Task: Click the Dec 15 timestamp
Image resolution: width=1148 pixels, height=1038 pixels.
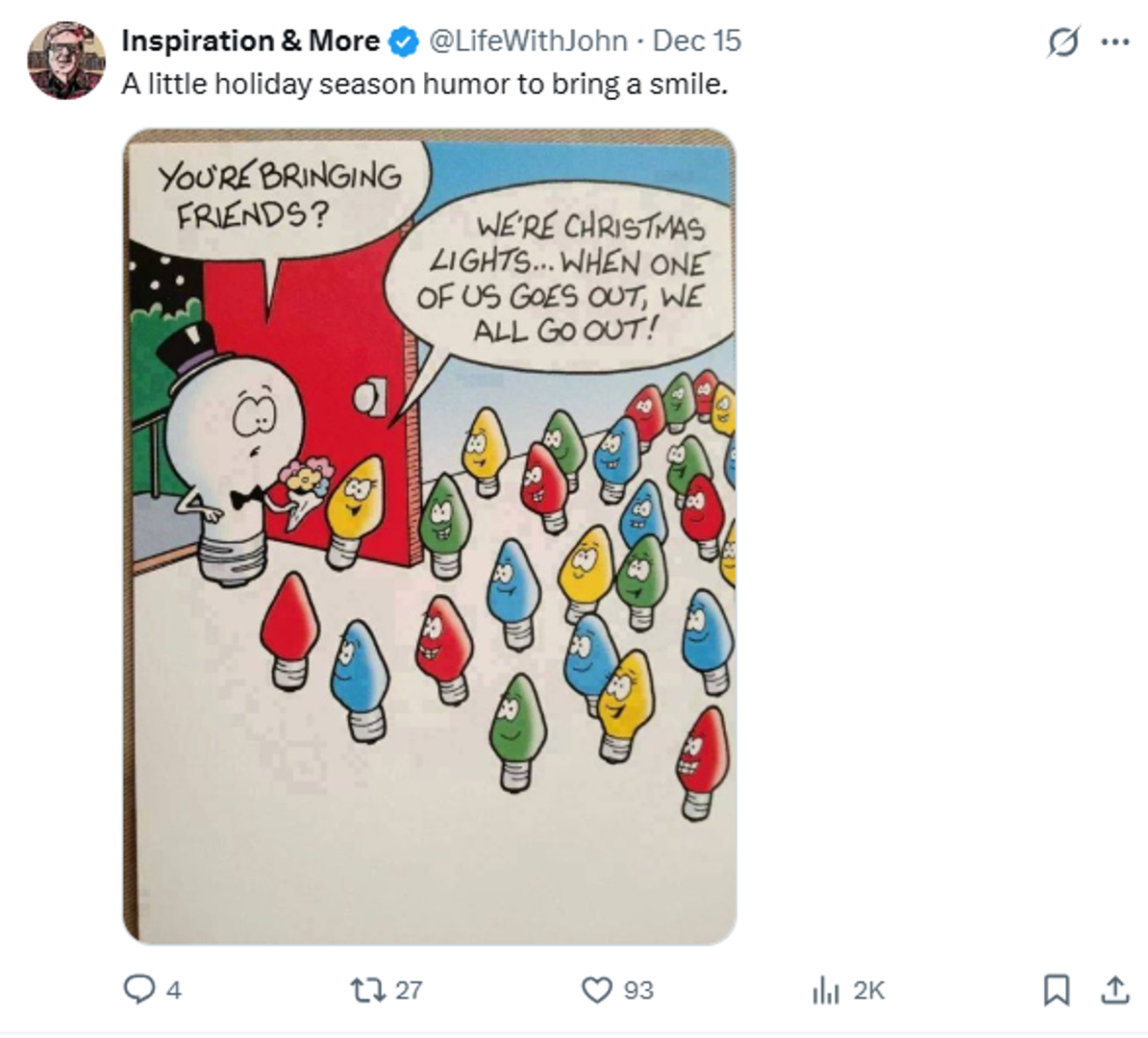Action: click(697, 41)
